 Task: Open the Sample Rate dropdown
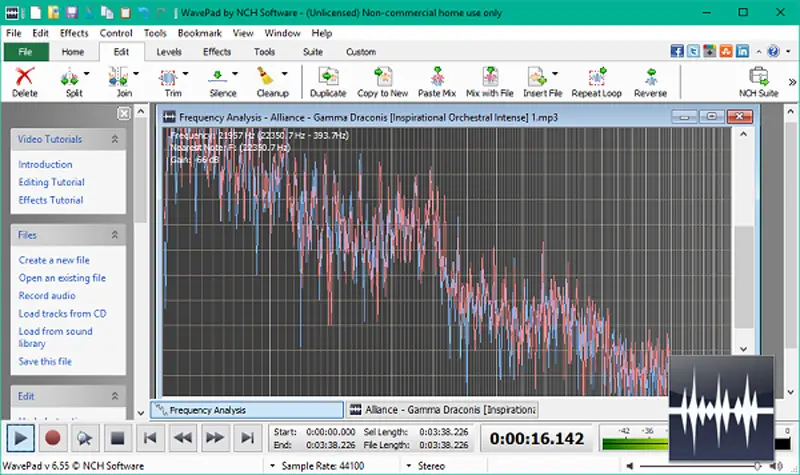(274, 466)
